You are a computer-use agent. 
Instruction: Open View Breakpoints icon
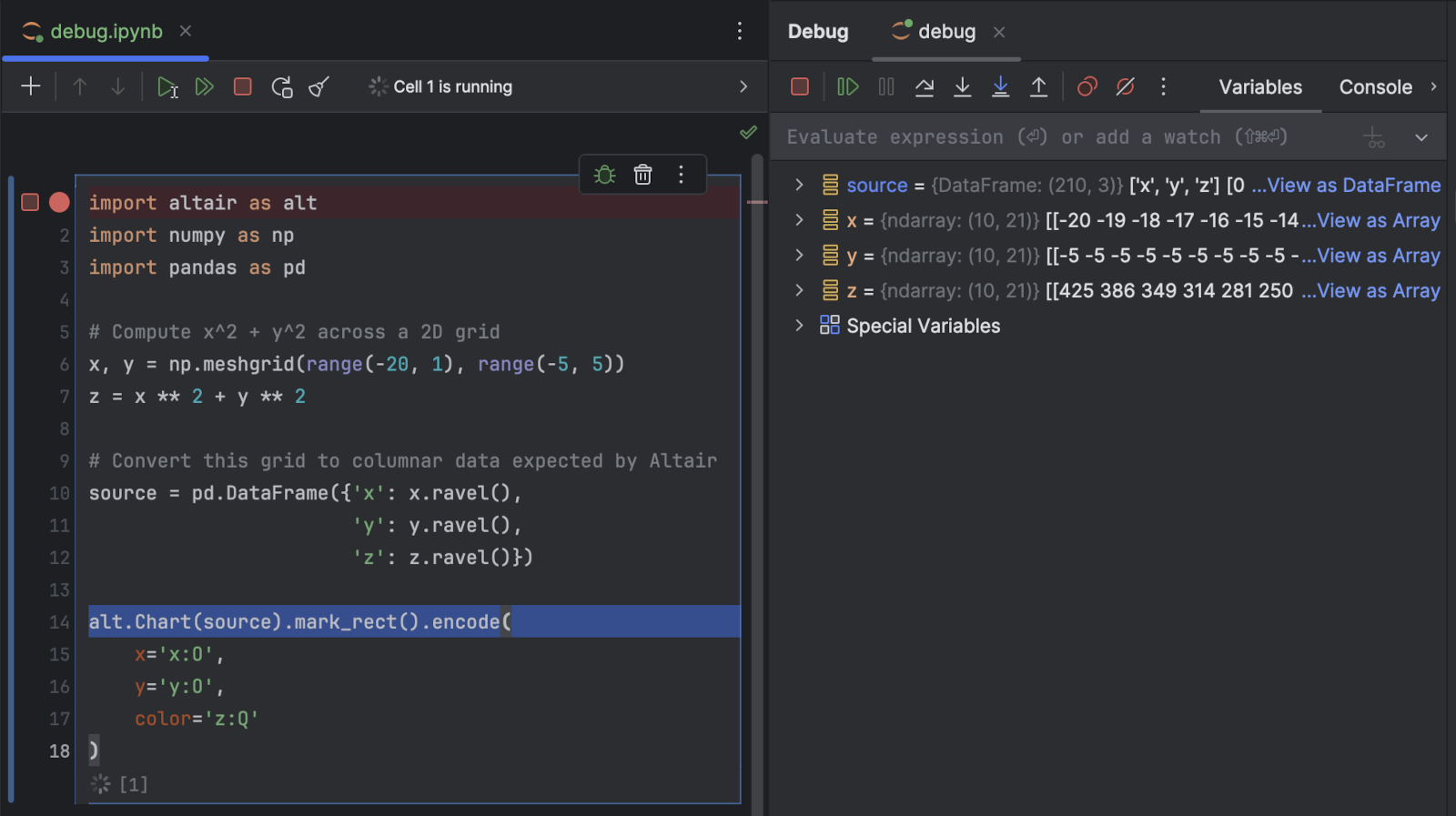click(1087, 86)
